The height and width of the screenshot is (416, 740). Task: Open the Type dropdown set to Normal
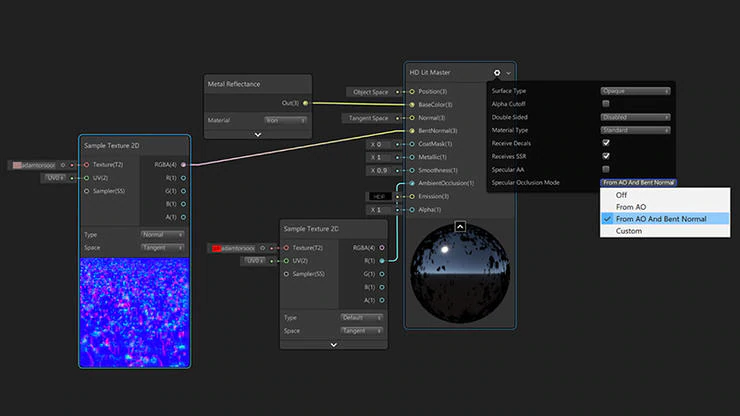pyautogui.click(x=162, y=235)
